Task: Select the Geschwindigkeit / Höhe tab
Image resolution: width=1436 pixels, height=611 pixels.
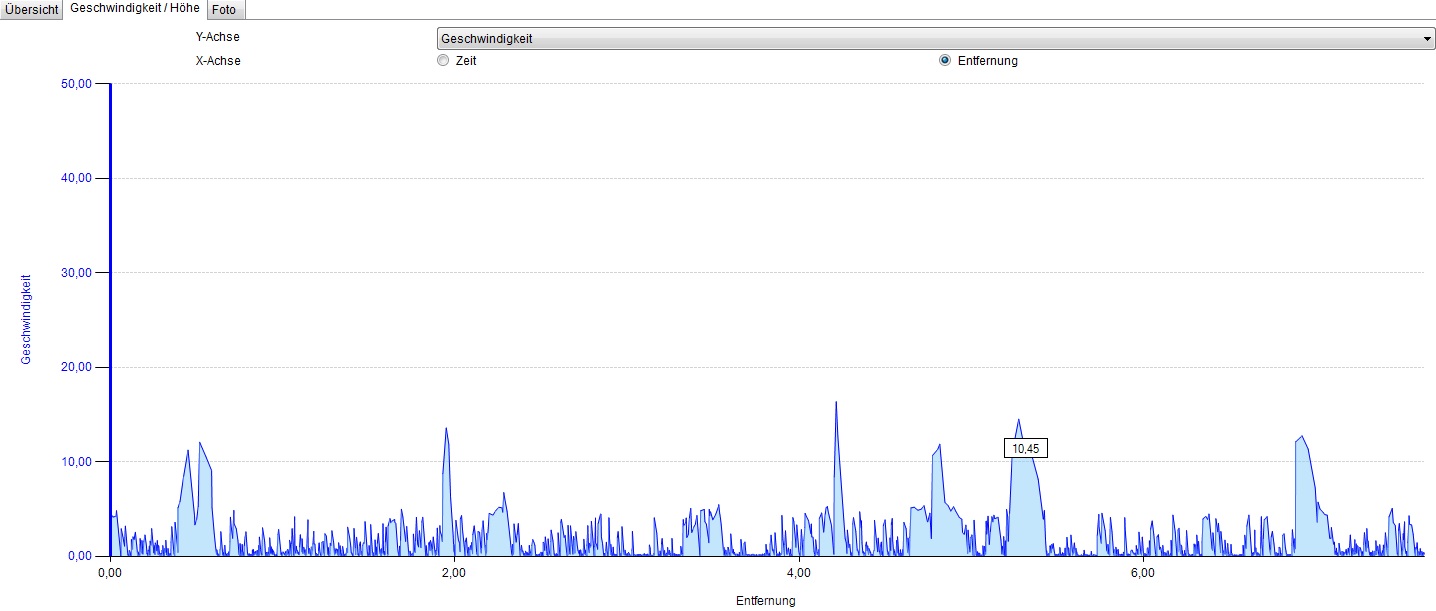Action: click(x=135, y=8)
